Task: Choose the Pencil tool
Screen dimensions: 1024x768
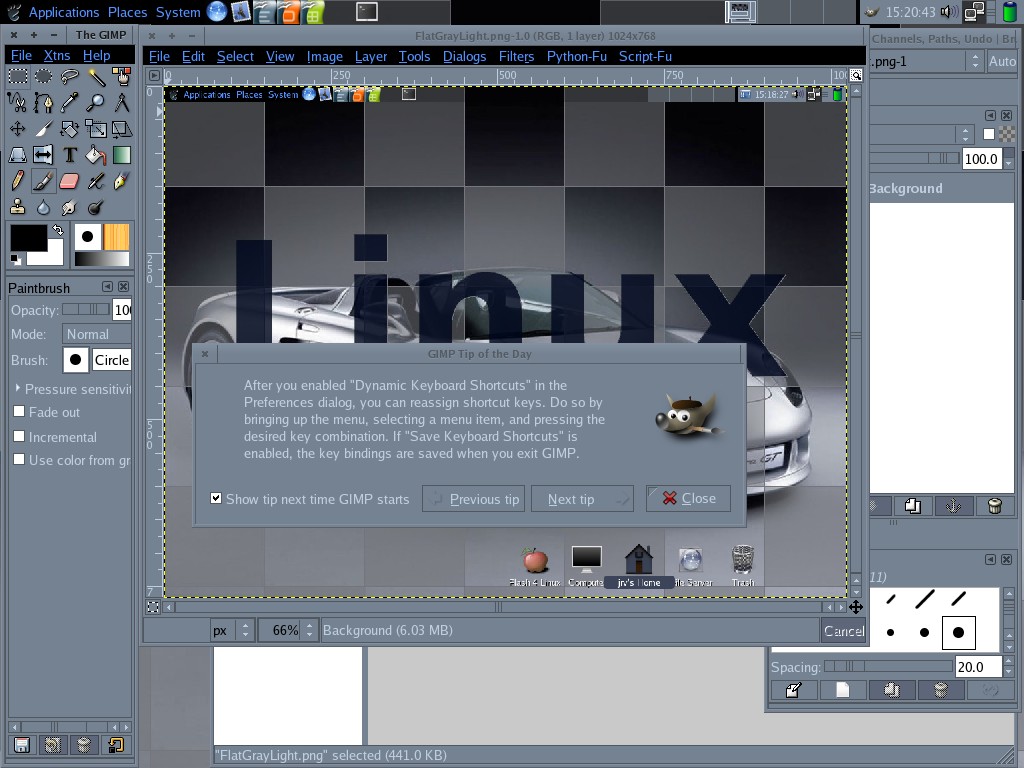Action: click(18, 181)
